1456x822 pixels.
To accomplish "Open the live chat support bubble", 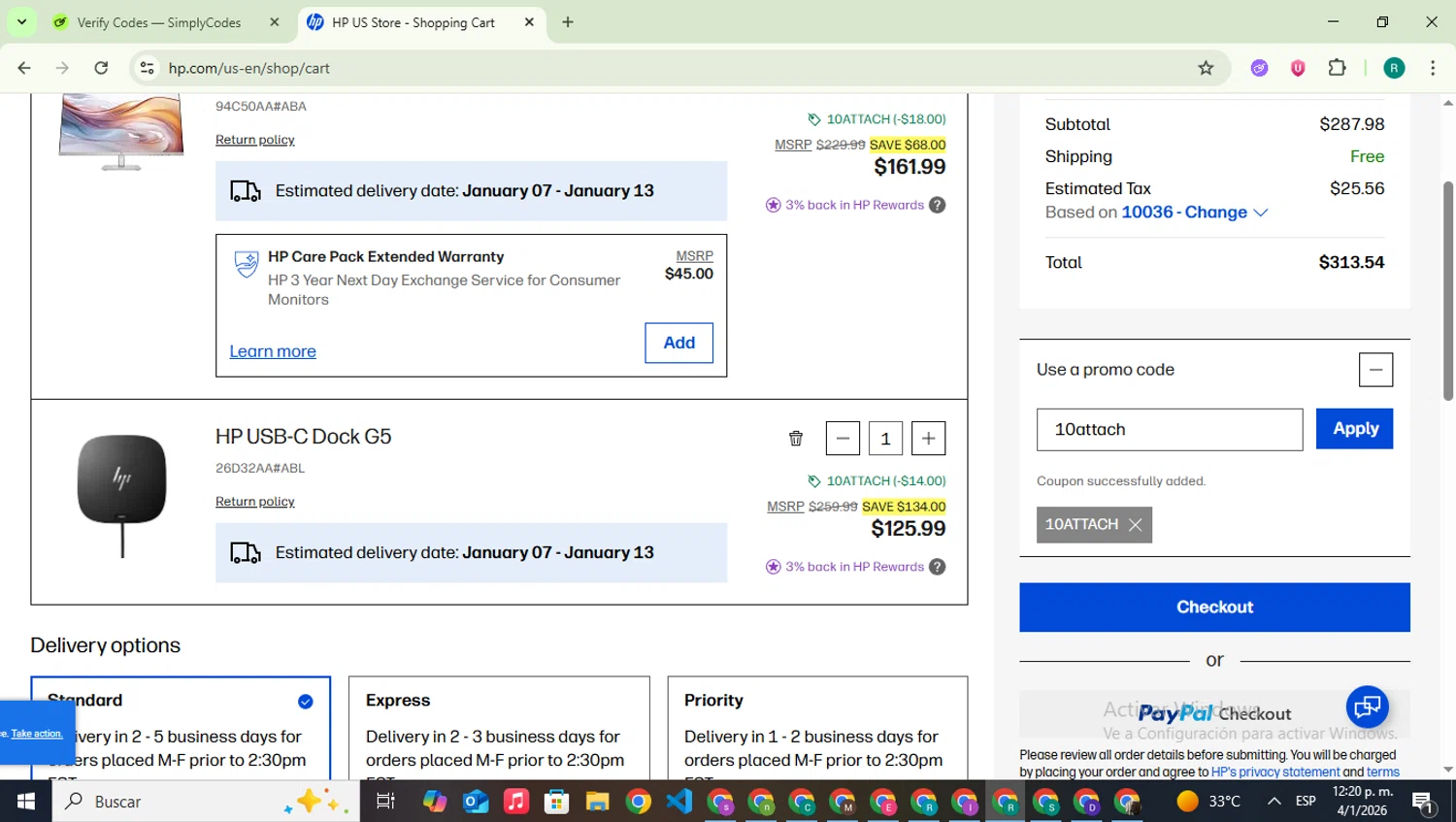I will (1367, 707).
